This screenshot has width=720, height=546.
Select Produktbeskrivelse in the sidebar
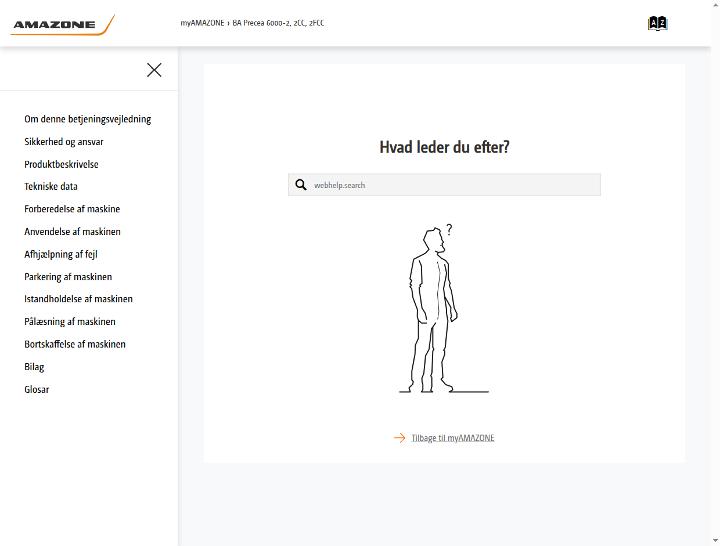(61, 164)
